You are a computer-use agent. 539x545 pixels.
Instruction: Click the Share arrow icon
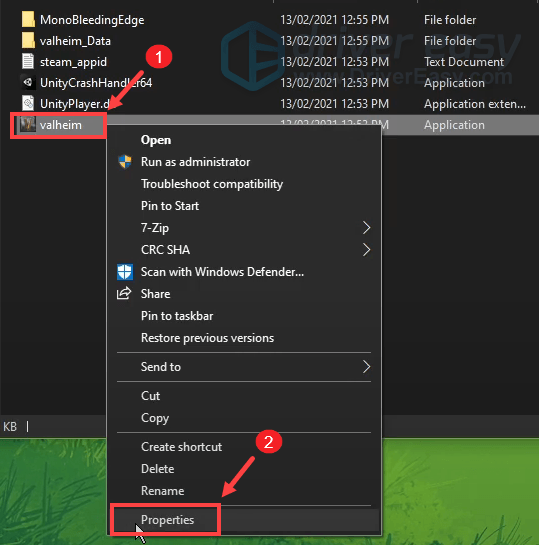point(124,294)
